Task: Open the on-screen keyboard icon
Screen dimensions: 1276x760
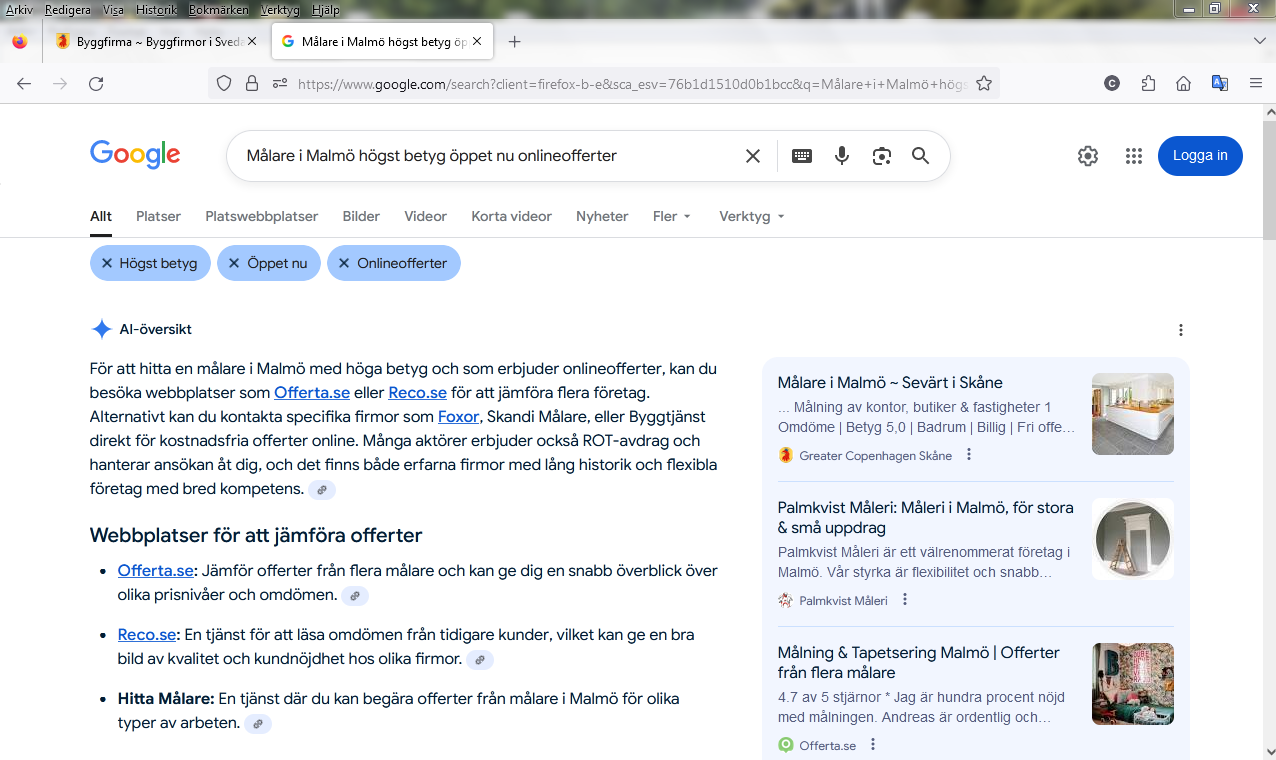Action: (802, 156)
